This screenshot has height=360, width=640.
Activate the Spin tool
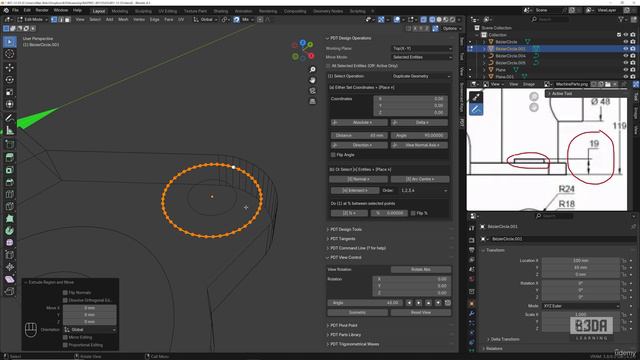(x=9, y=231)
